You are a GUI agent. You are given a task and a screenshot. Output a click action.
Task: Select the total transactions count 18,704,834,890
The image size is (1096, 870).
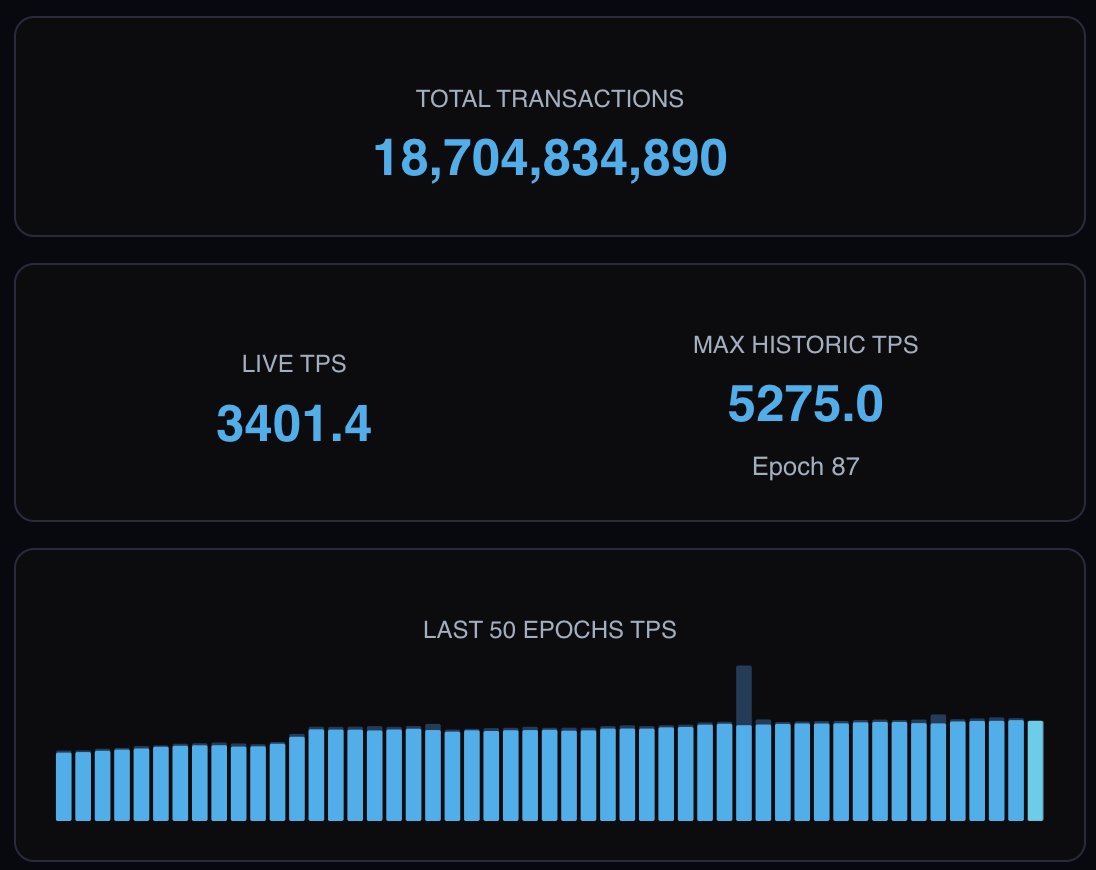(548, 157)
